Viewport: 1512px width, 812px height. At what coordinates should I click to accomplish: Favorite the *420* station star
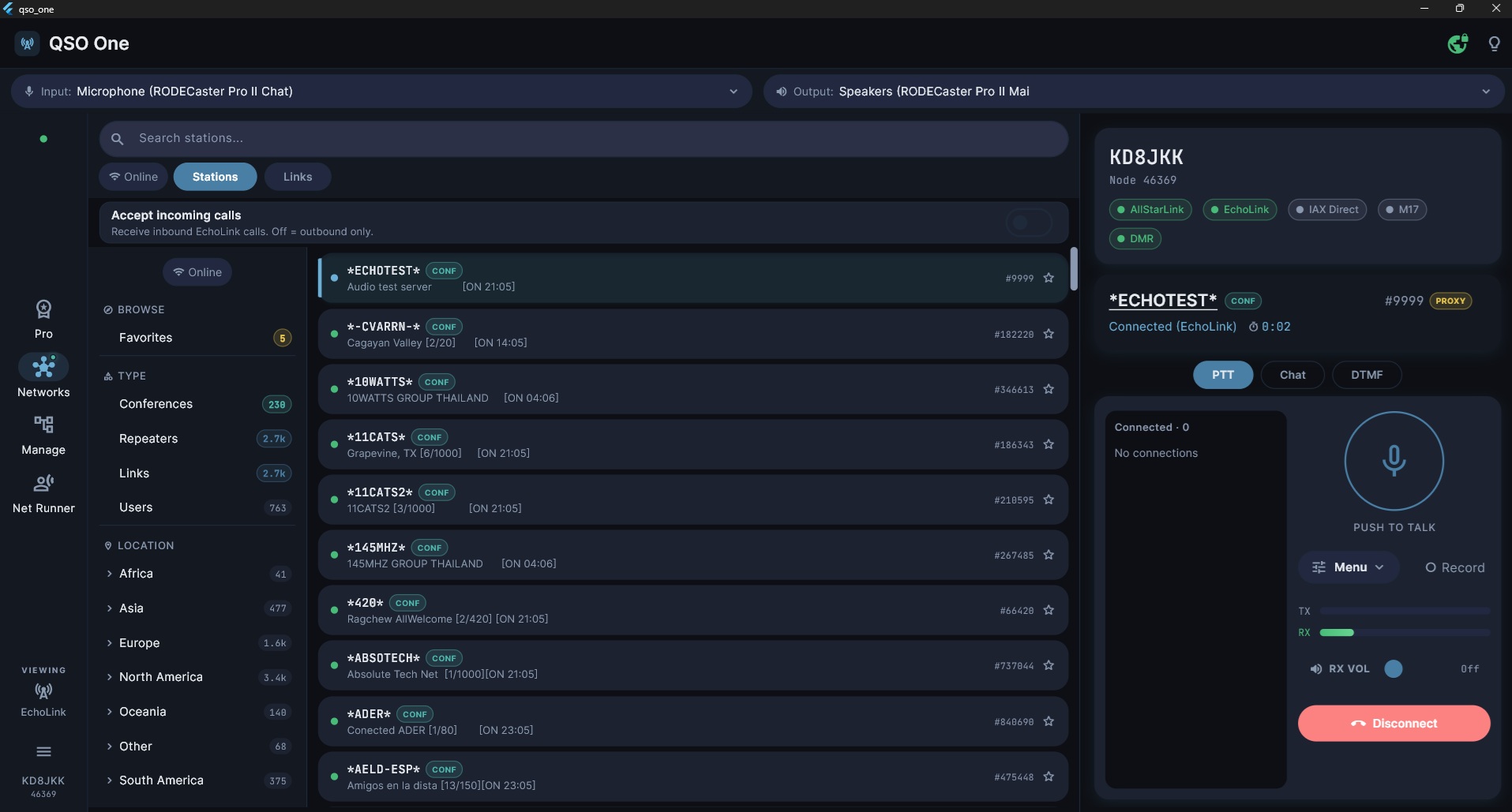[x=1049, y=610]
